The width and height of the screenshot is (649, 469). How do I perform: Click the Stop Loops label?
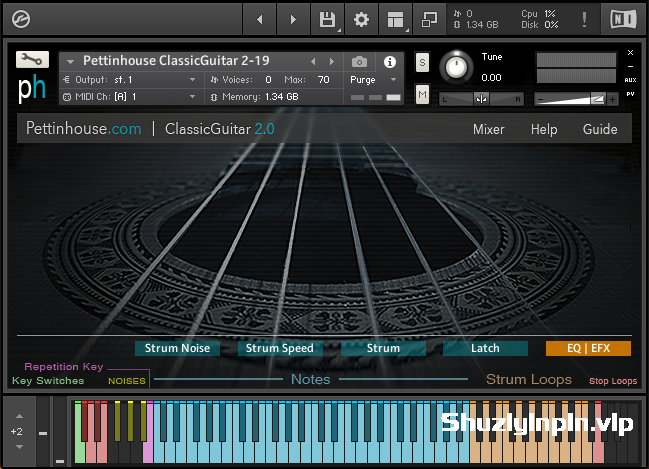coord(613,381)
